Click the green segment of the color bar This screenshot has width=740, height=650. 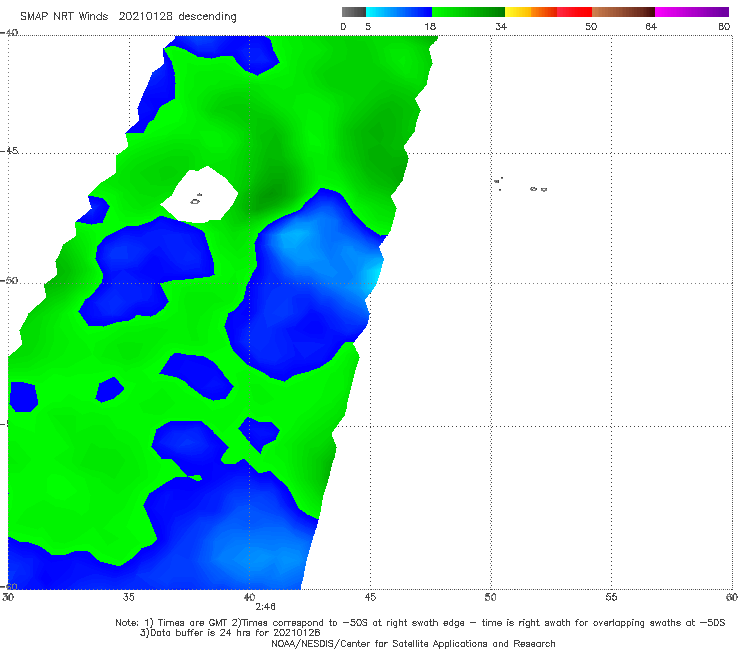point(468,12)
